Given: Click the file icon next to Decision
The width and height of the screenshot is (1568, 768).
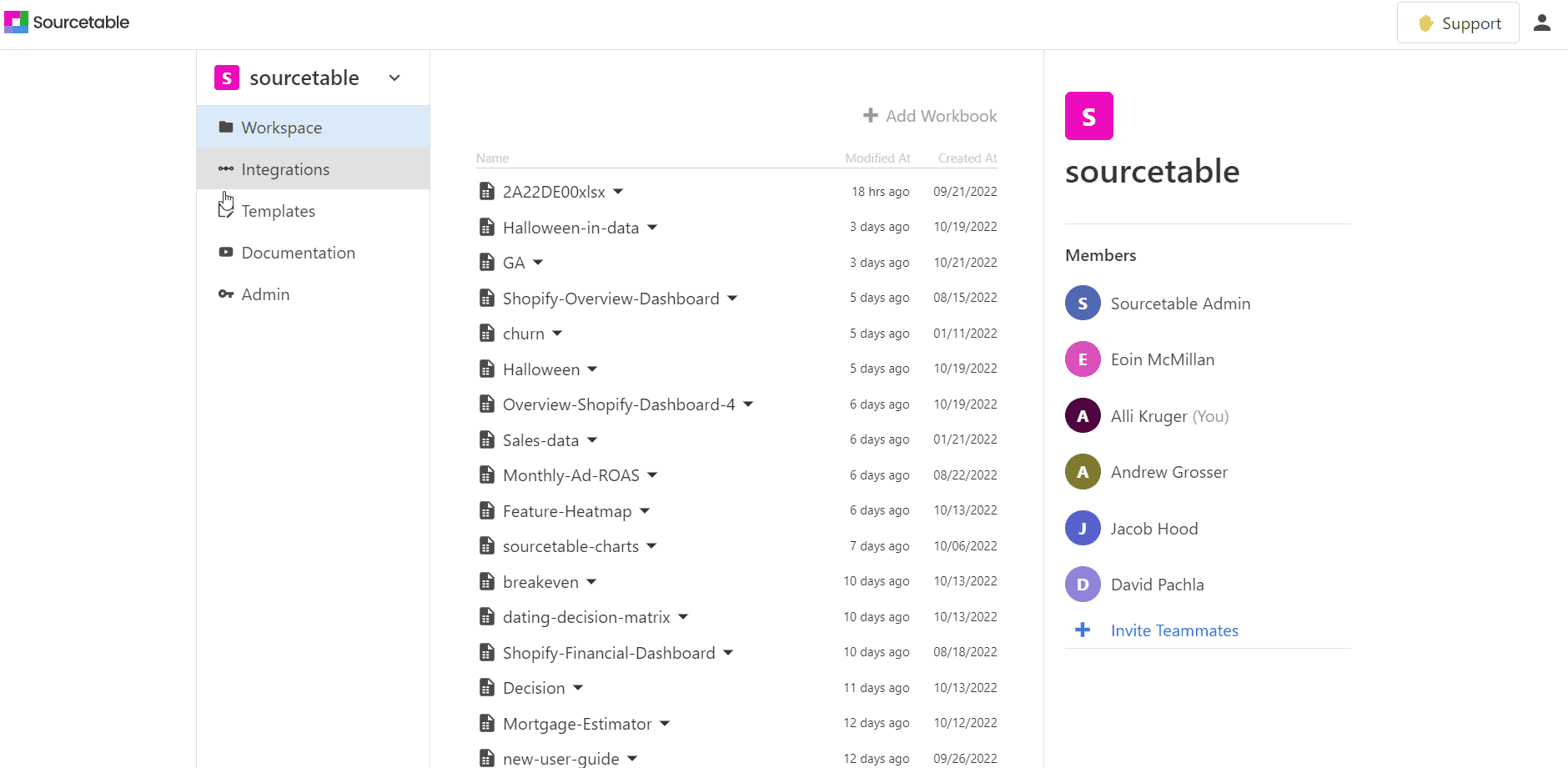Looking at the screenshot, I should tap(487, 687).
